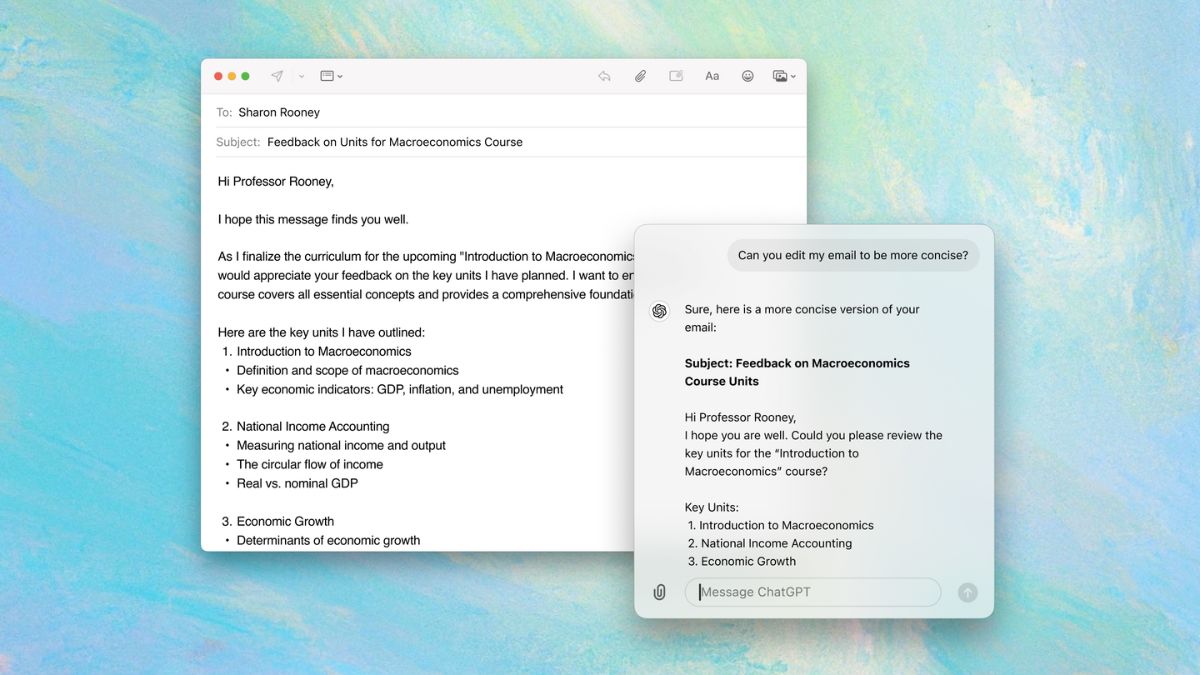Attach a file via ChatGPT's paperclip icon
1200x675 pixels.
point(659,592)
